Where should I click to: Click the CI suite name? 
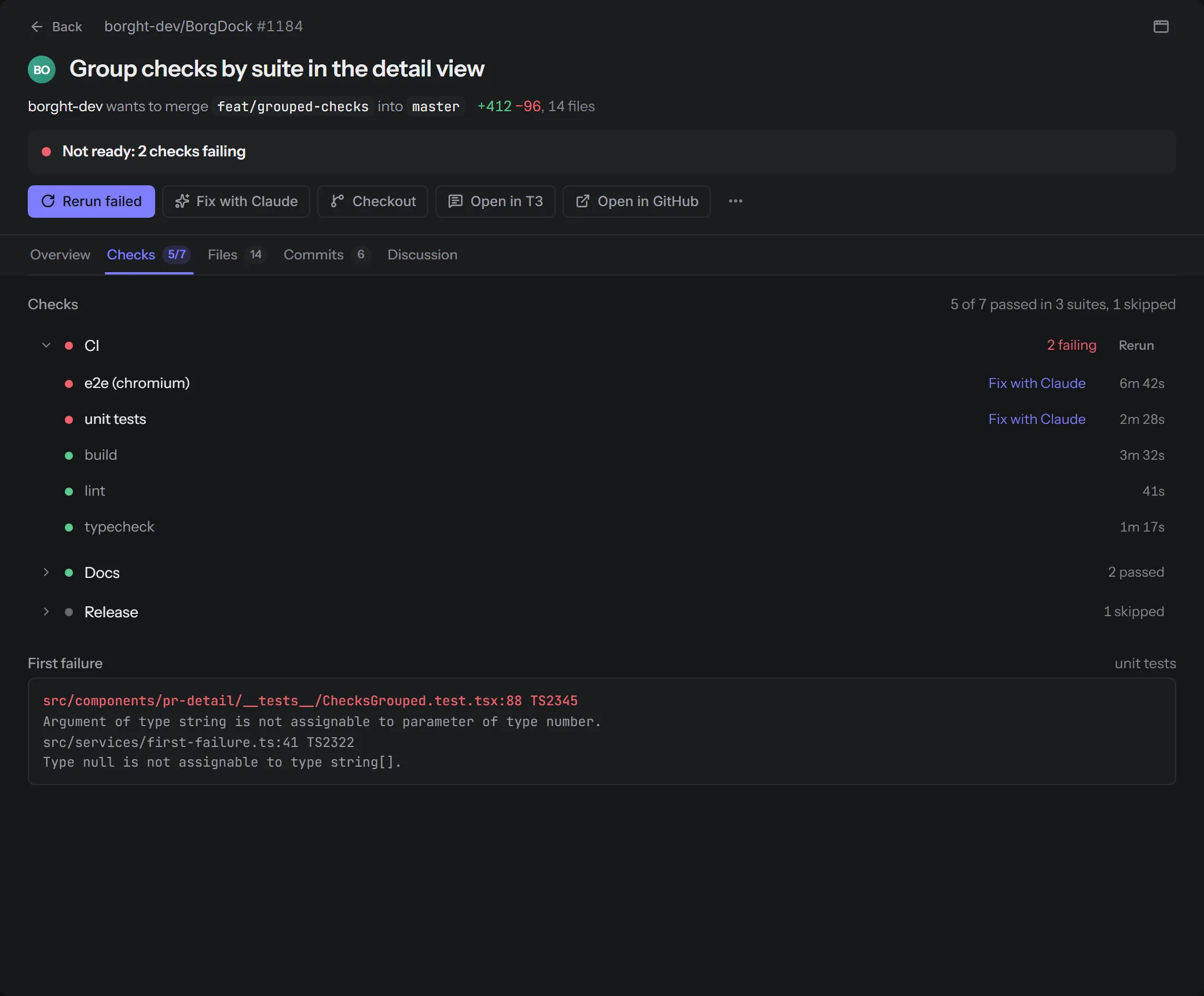tap(92, 346)
